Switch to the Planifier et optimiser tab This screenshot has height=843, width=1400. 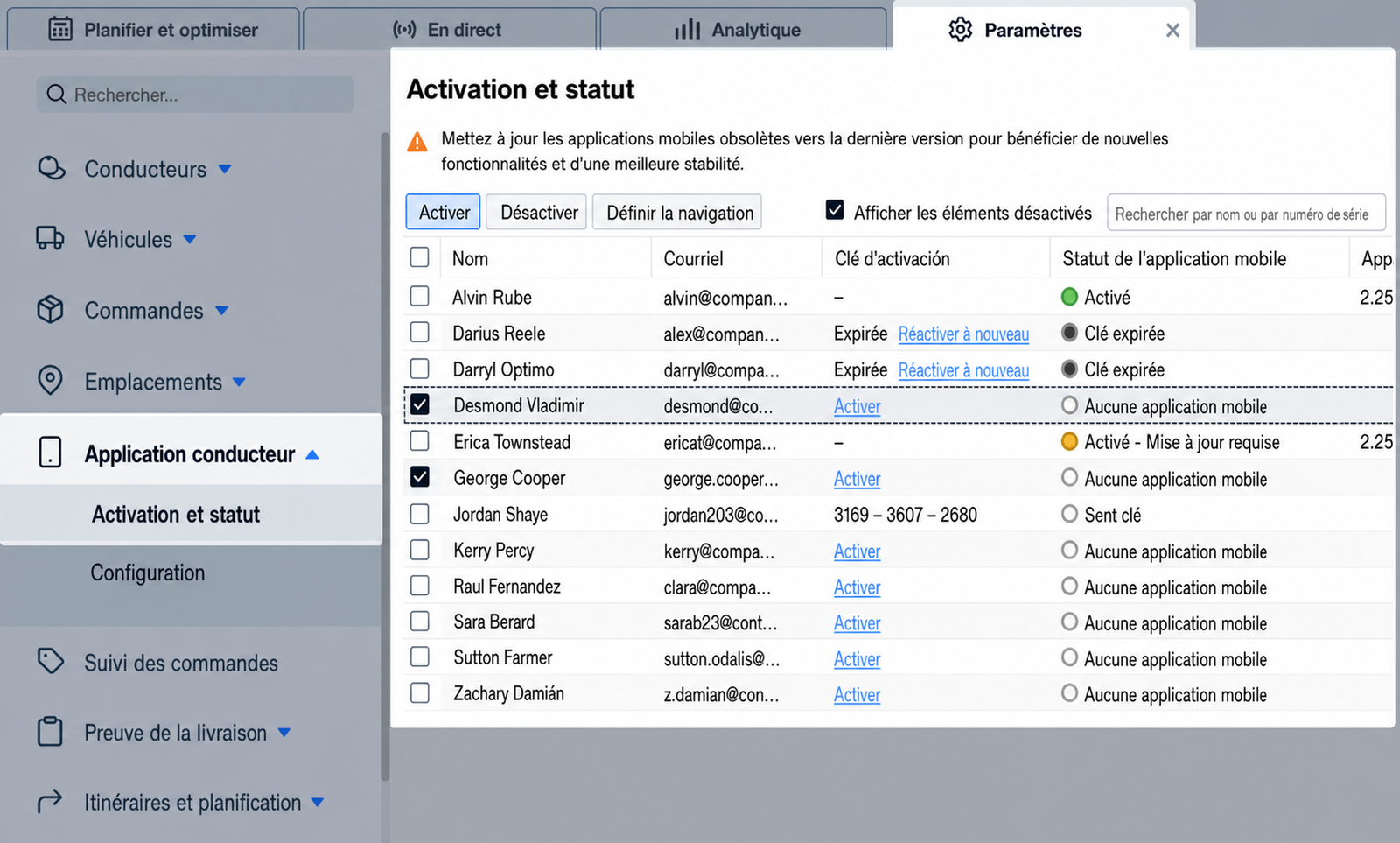click(154, 30)
